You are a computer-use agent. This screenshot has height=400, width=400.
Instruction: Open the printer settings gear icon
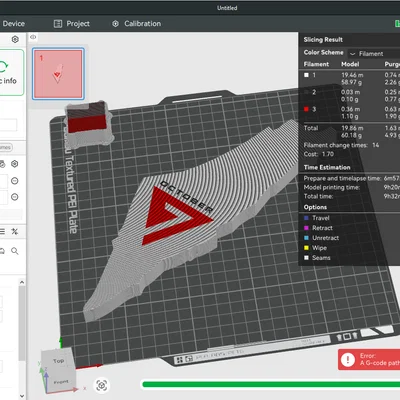point(15,39)
